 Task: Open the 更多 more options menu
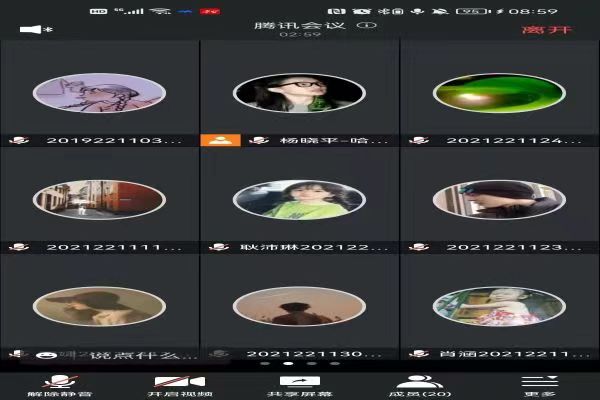click(x=539, y=384)
